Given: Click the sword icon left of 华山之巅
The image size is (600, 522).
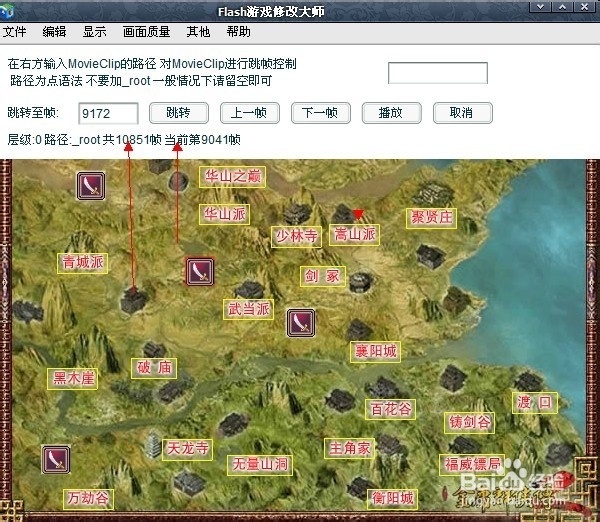Looking at the screenshot, I should [x=91, y=186].
